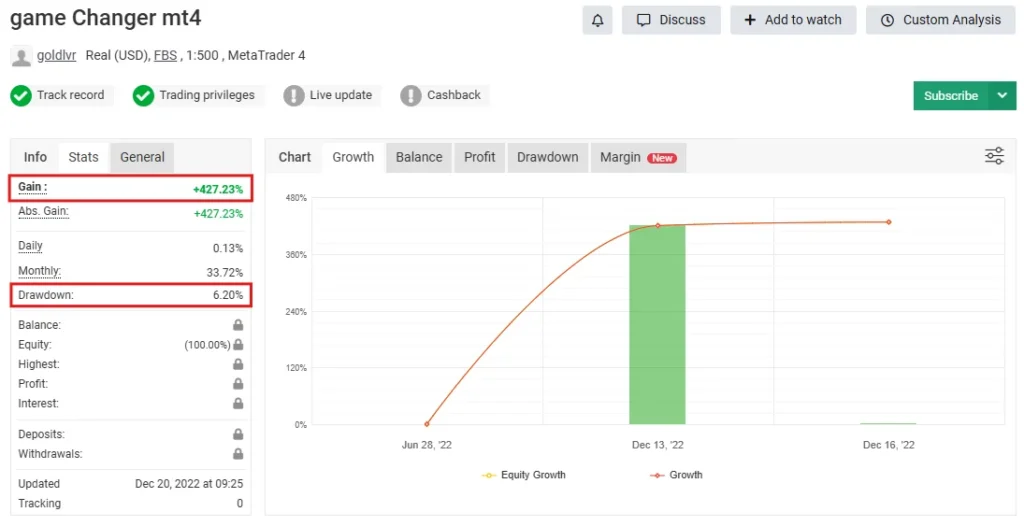The height and width of the screenshot is (526, 1024).
Task: Click the Subscribe button
Action: point(951,95)
